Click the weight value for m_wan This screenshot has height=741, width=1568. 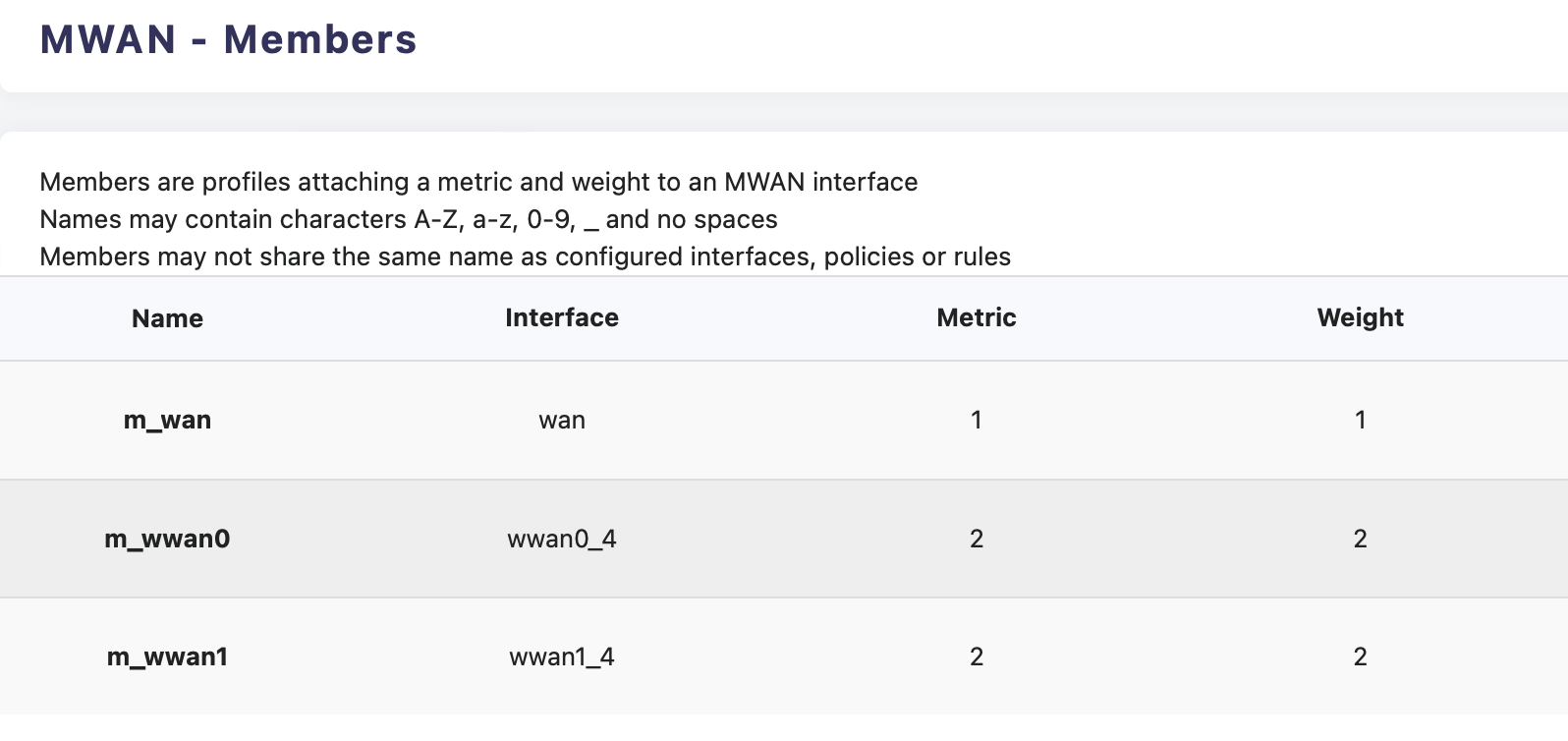click(x=1360, y=421)
